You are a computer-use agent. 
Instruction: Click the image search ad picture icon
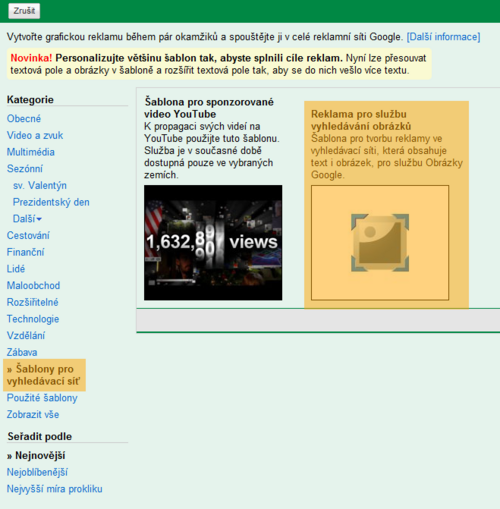pos(380,243)
